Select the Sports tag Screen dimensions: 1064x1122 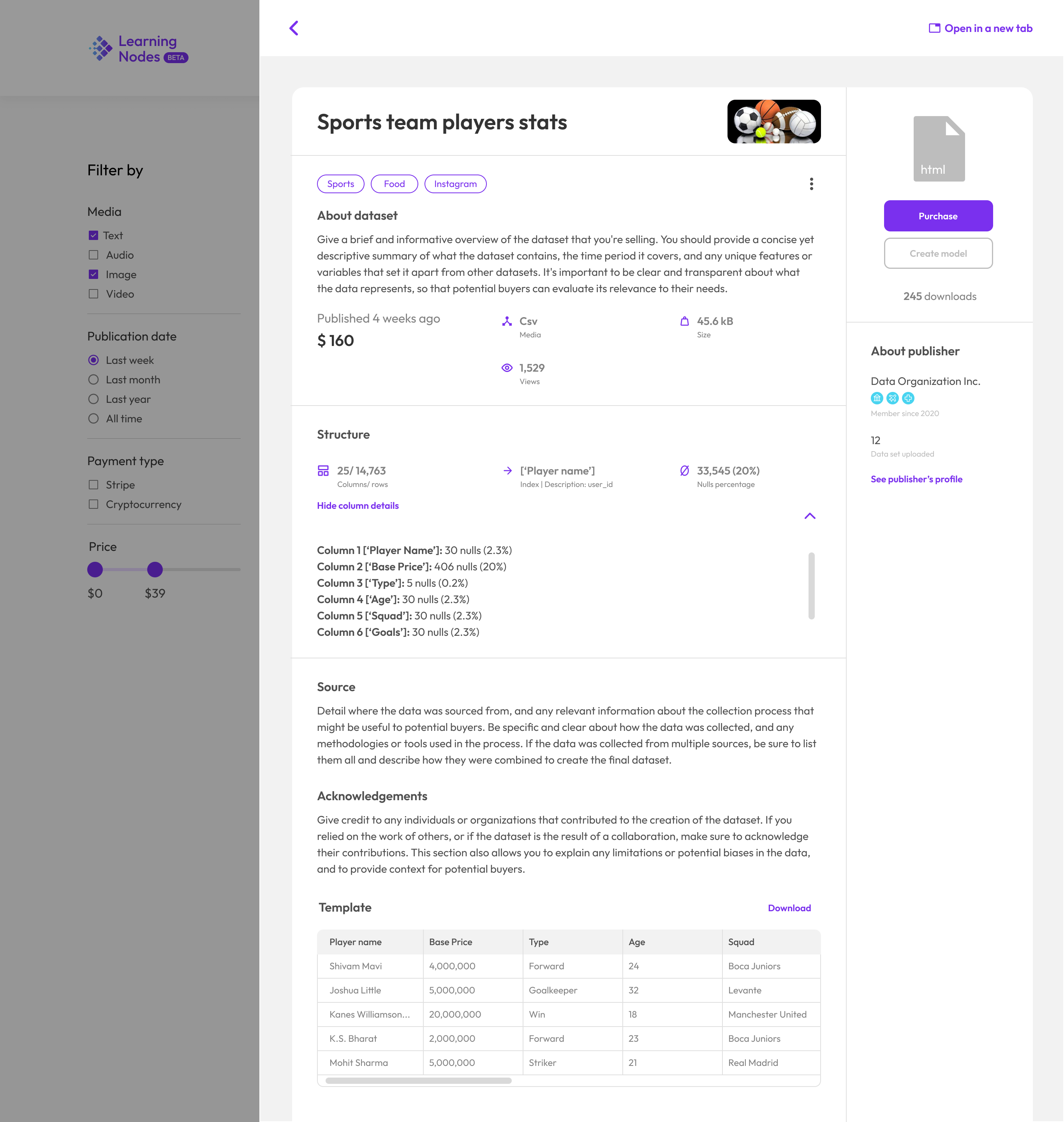click(x=340, y=184)
